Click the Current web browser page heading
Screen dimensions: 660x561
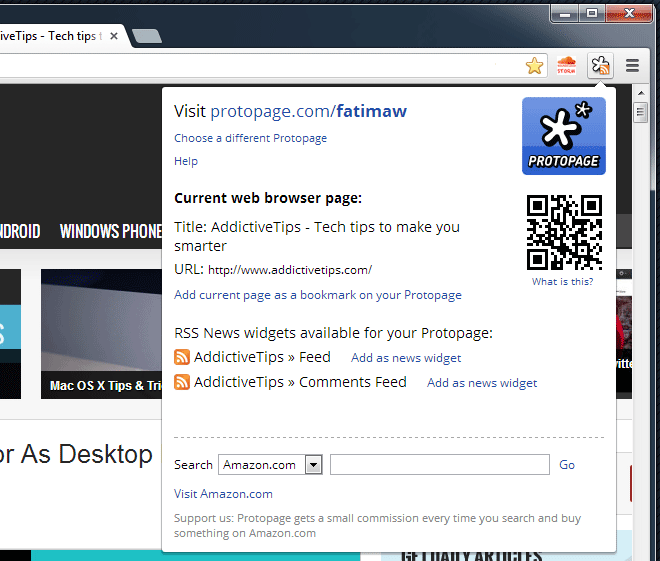point(268,198)
